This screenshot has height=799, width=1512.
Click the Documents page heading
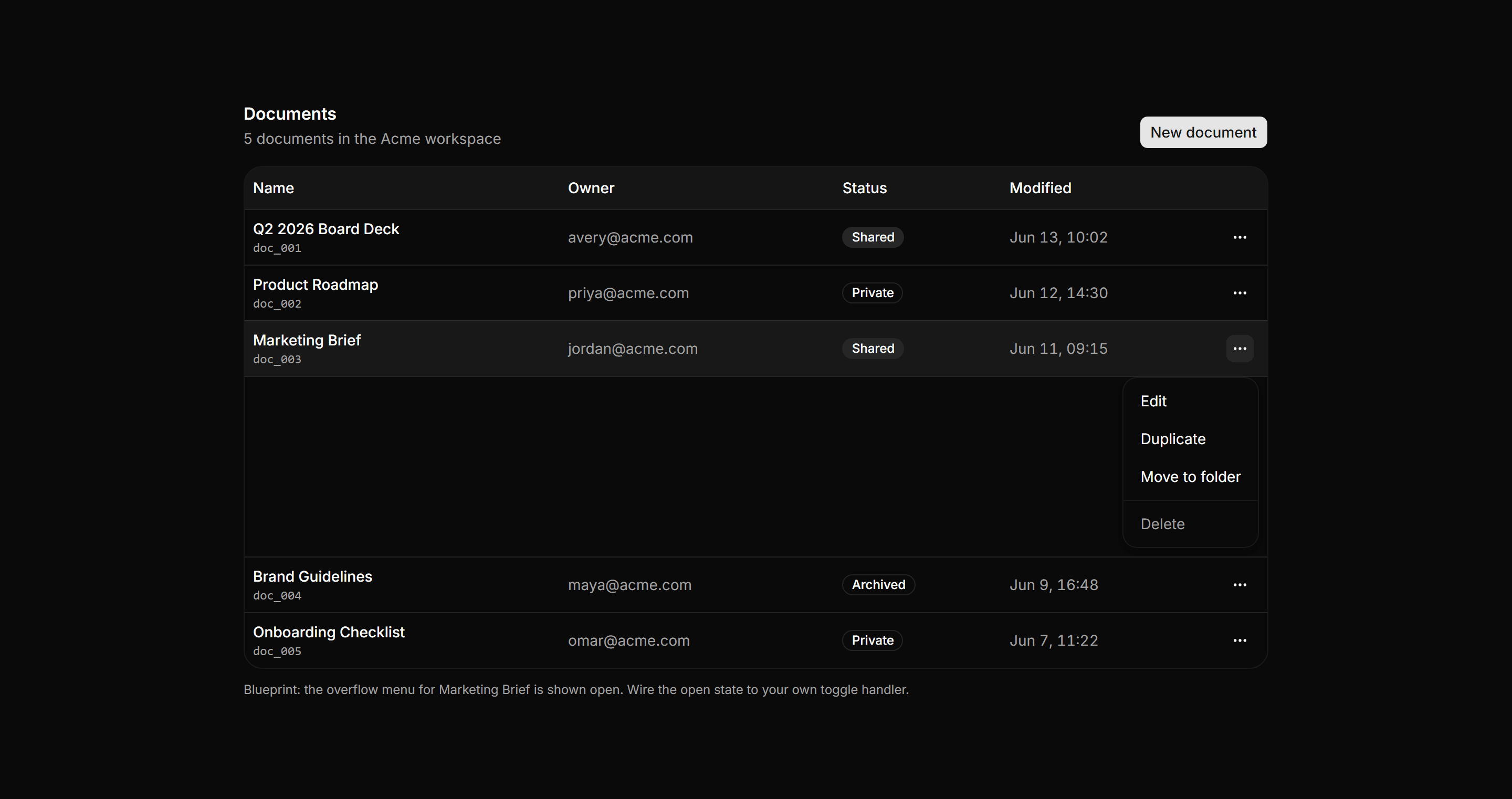click(x=290, y=114)
